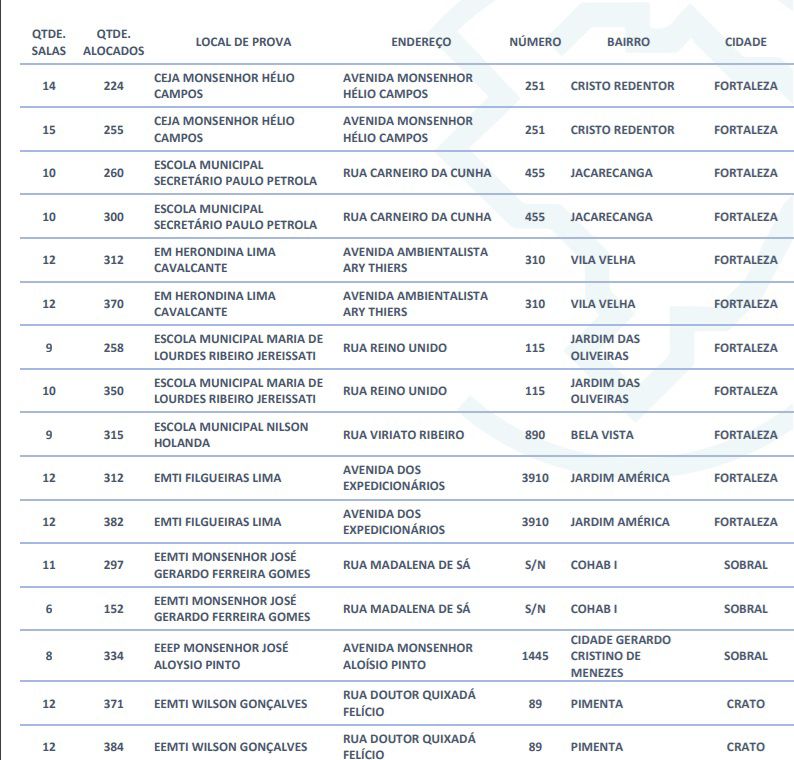Screen dimensions: 794x760
Task: Click Cidade Gerardo Cristino de Menezes cell
Action: pyautogui.click(x=620, y=656)
